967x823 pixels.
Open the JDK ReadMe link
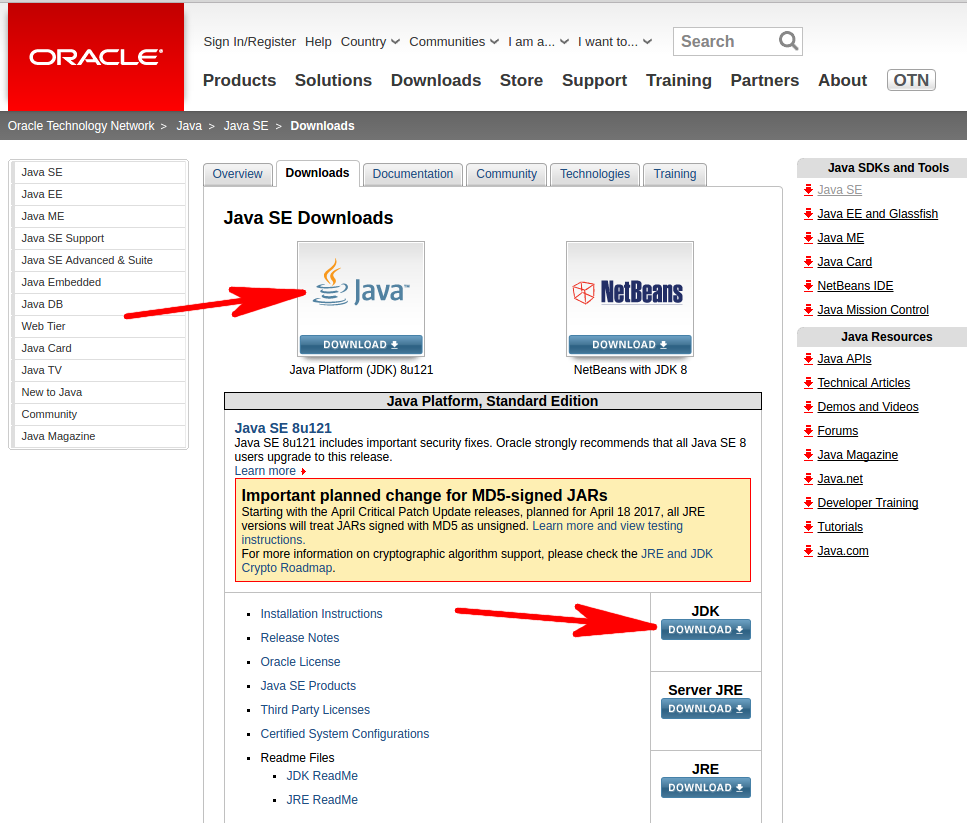(x=322, y=776)
